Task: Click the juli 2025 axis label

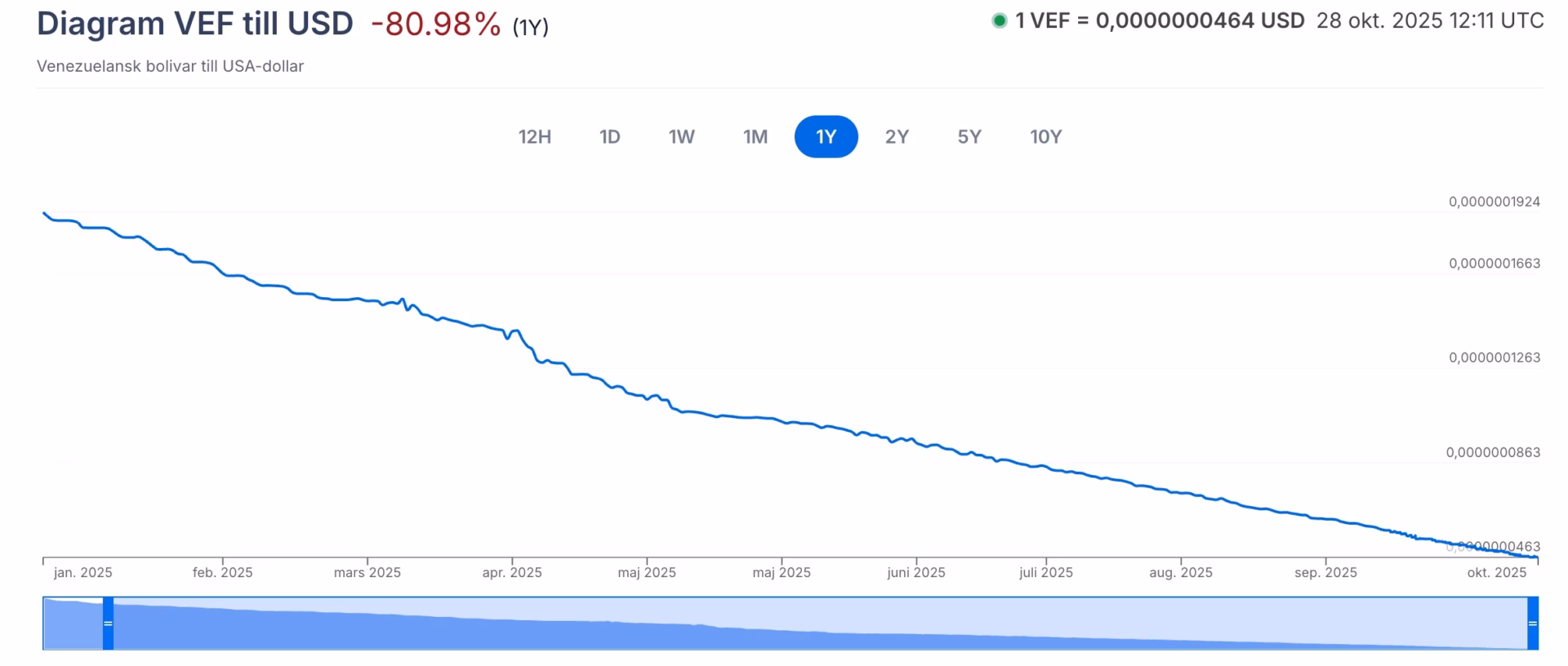Action: click(1046, 573)
